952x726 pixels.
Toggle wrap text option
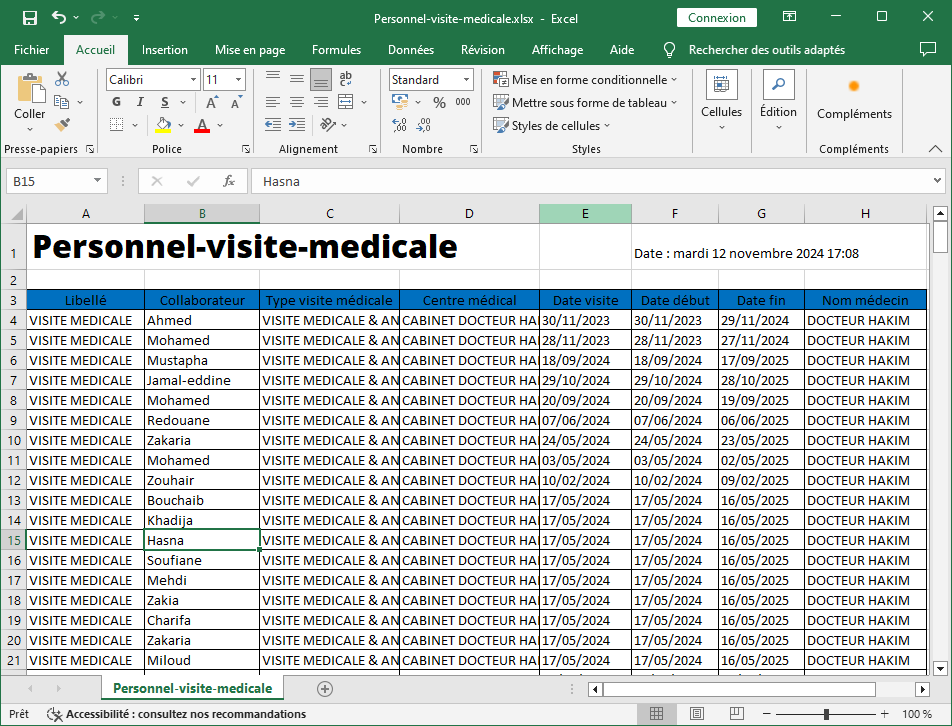(x=345, y=79)
